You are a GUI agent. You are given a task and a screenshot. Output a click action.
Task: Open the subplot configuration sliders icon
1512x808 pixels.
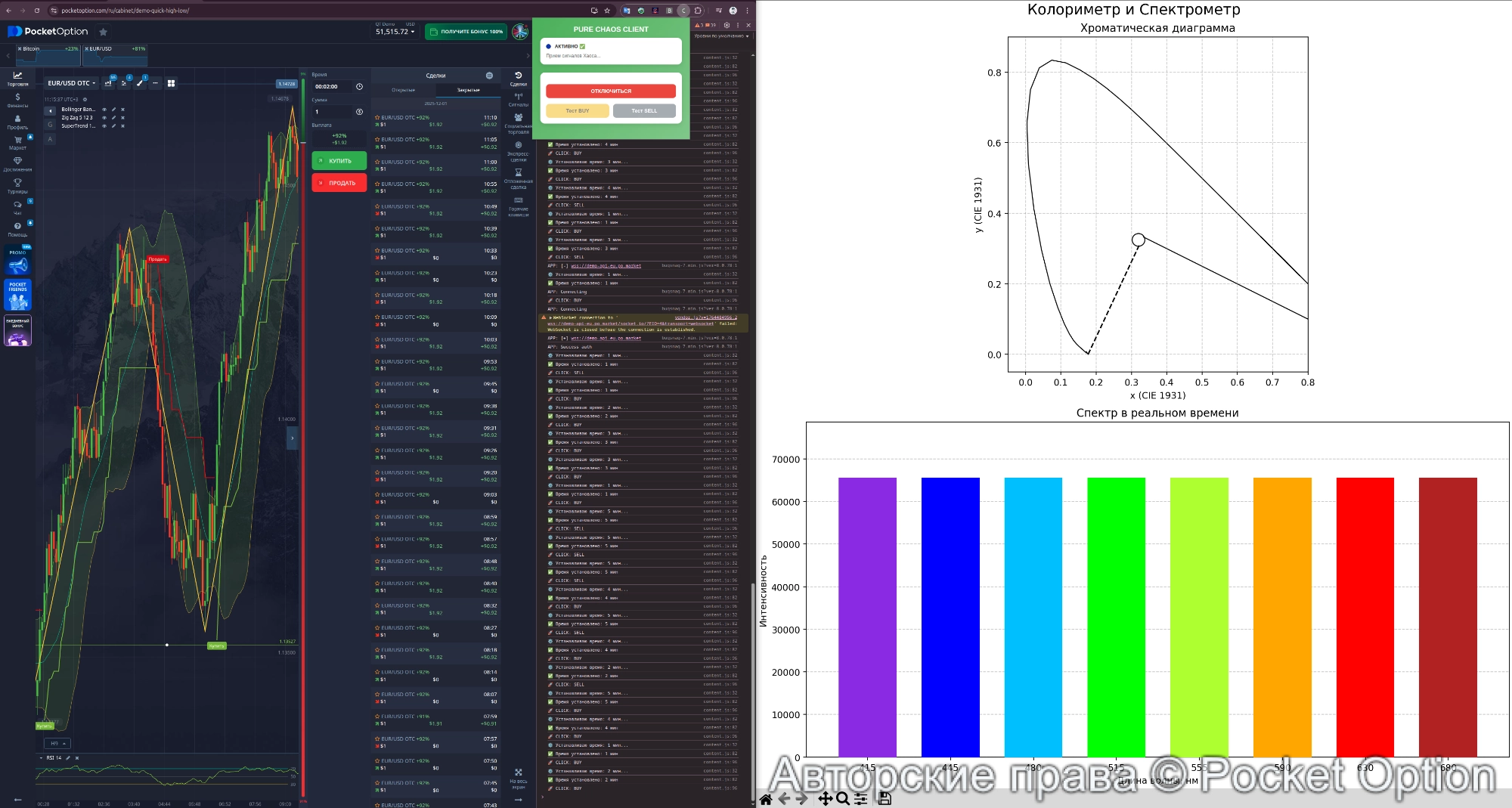861,799
